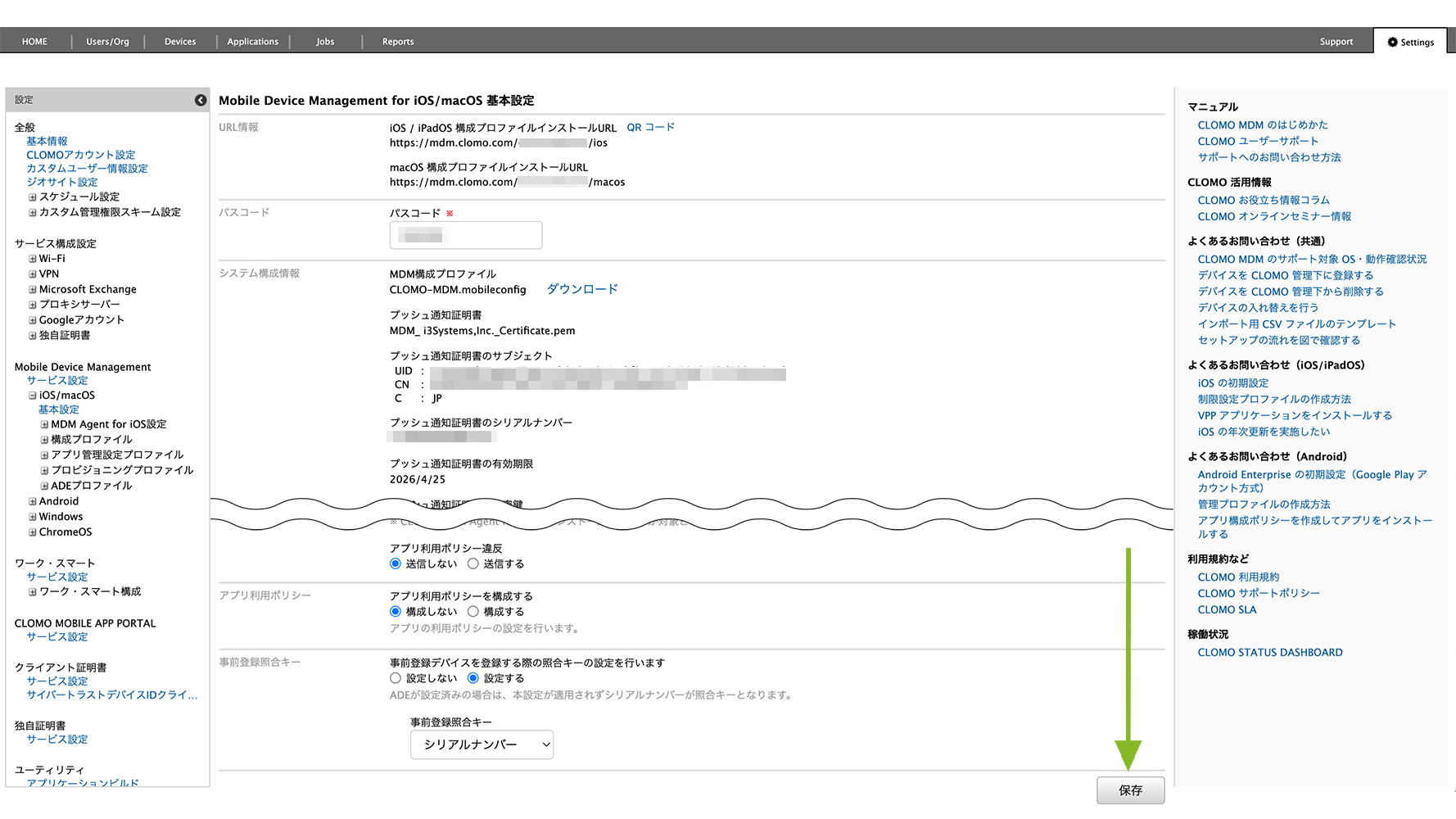This screenshot has height=819, width=1456.
Task: Click the ダウンロード link for MDM profile
Action: [582, 289]
